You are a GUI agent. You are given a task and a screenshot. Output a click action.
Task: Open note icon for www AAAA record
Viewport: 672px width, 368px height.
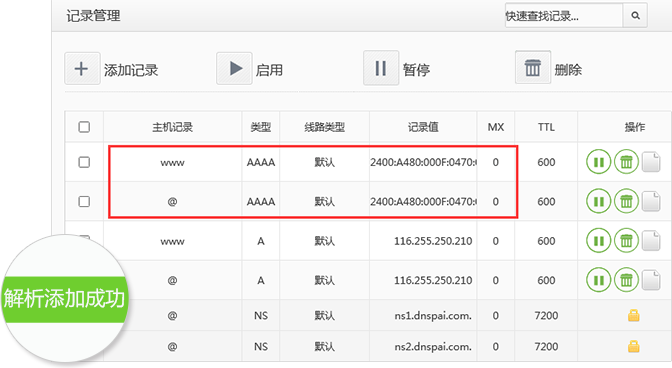[651, 162]
